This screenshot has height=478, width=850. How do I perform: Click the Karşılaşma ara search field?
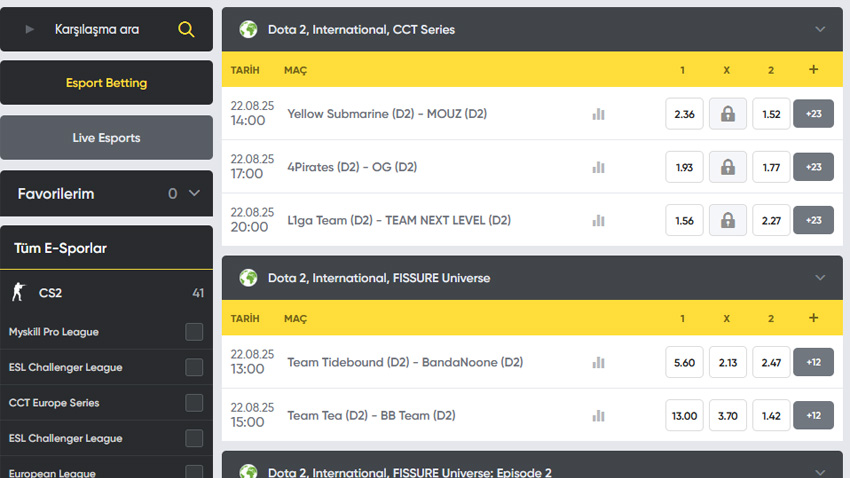[97, 30]
